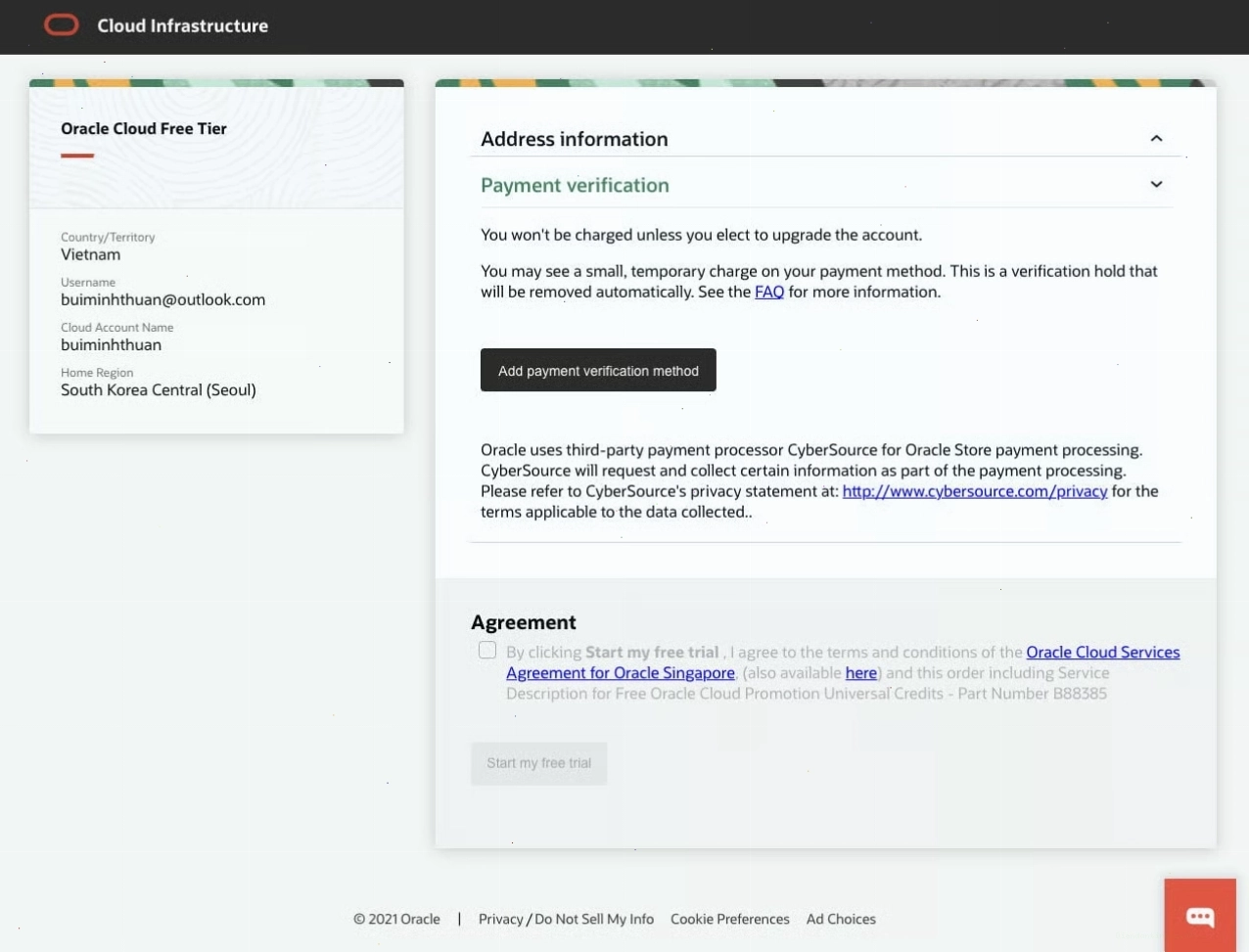Open the FAQ link

tap(769, 292)
